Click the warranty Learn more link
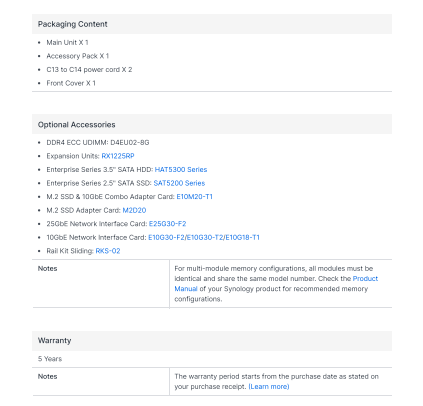The height and width of the screenshot is (406, 423). pos(269,387)
